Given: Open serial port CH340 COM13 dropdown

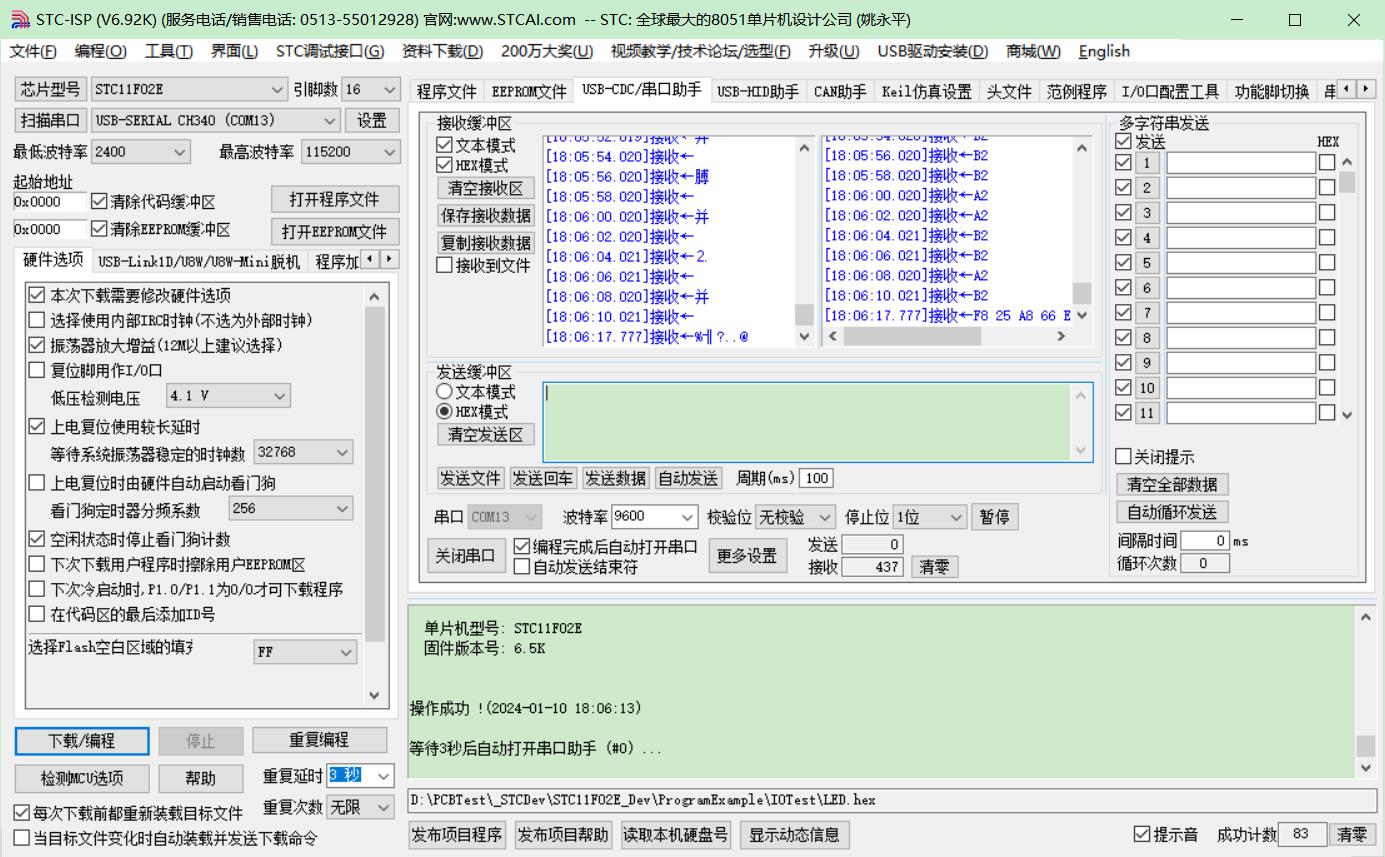Looking at the screenshot, I should coord(216,120).
